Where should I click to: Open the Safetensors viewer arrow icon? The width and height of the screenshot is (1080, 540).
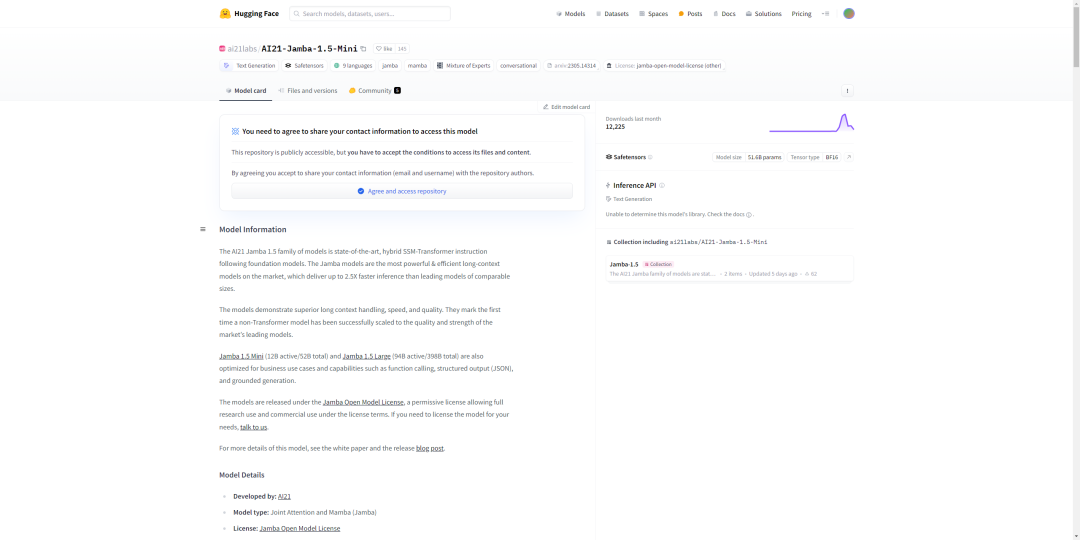pyautogui.click(x=849, y=157)
